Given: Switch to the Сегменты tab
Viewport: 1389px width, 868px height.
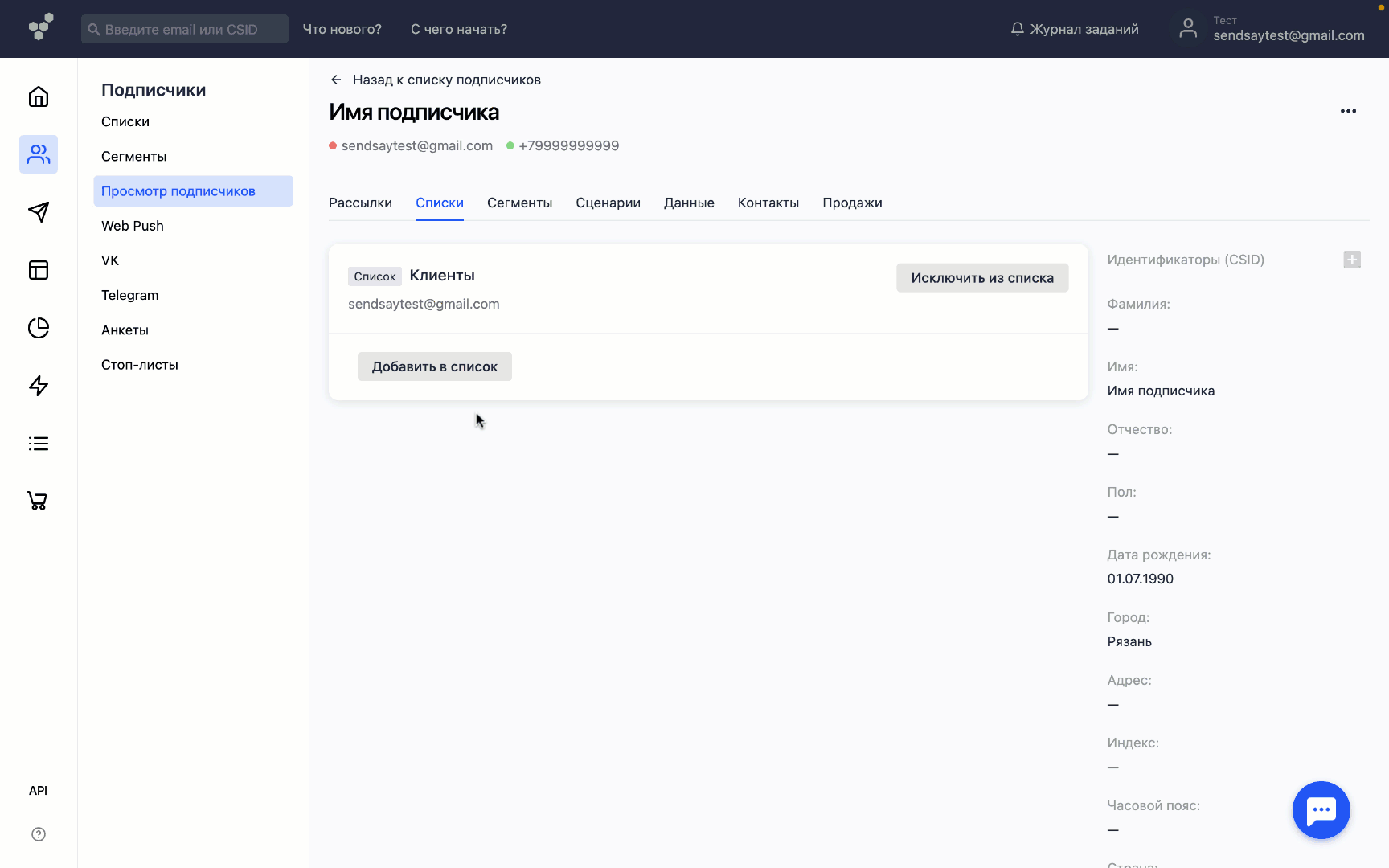Looking at the screenshot, I should point(519,203).
